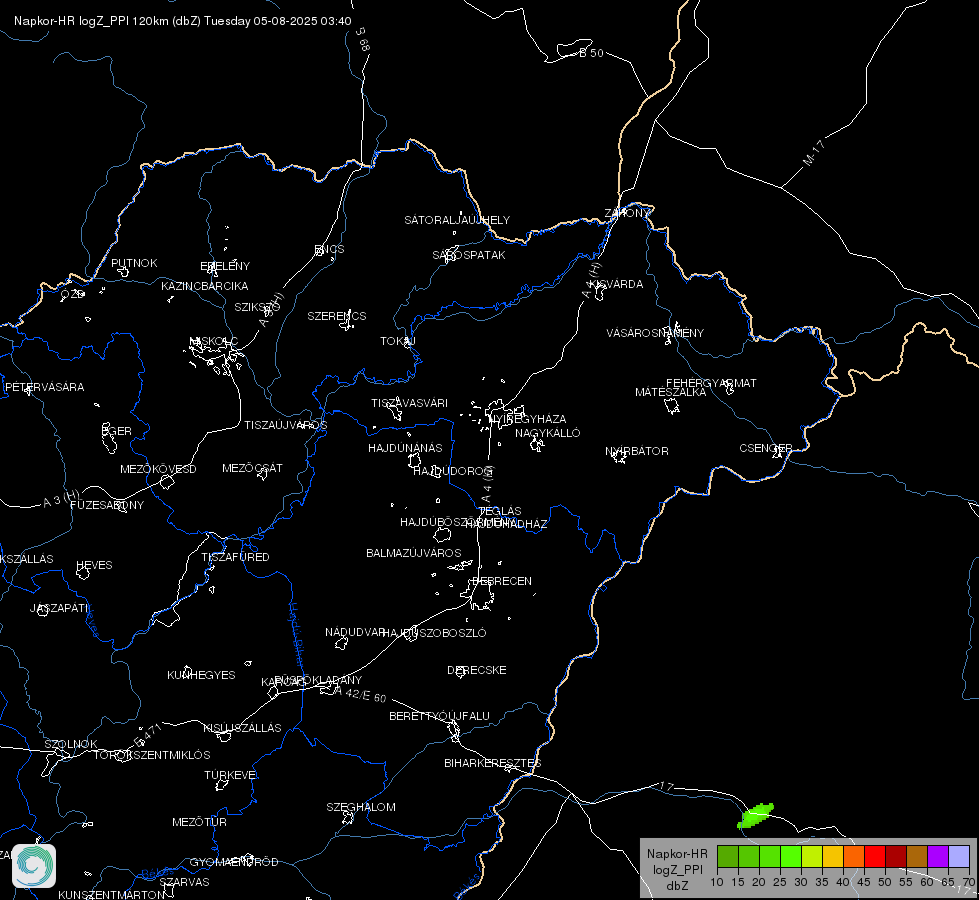Click the KISVÁRDA city label

coord(616,284)
